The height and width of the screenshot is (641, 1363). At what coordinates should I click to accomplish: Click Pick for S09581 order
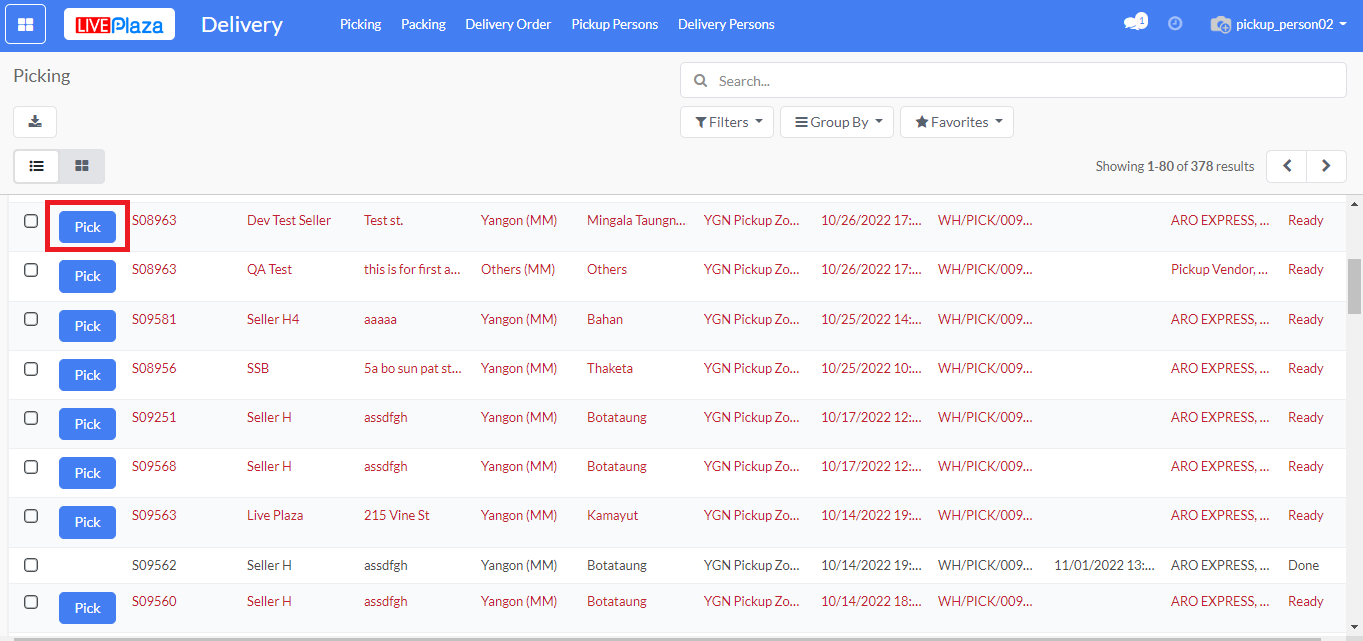pos(87,326)
